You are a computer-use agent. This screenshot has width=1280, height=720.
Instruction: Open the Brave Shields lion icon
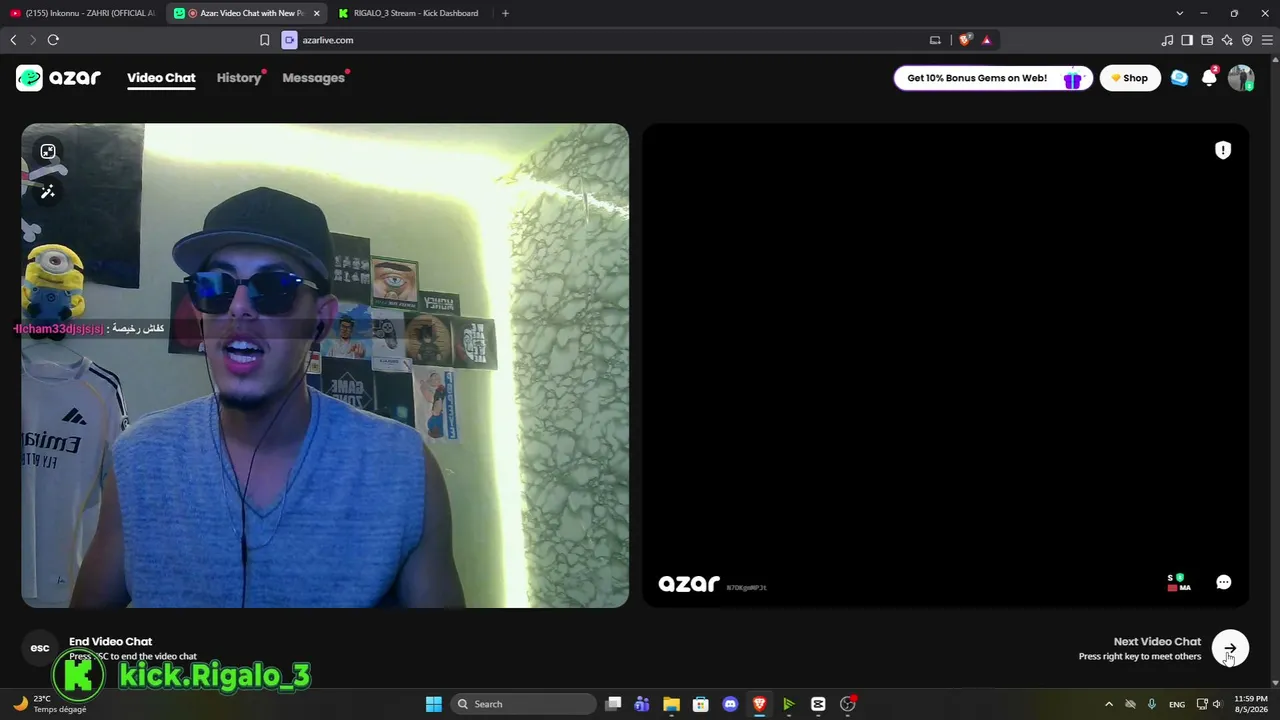(x=965, y=40)
